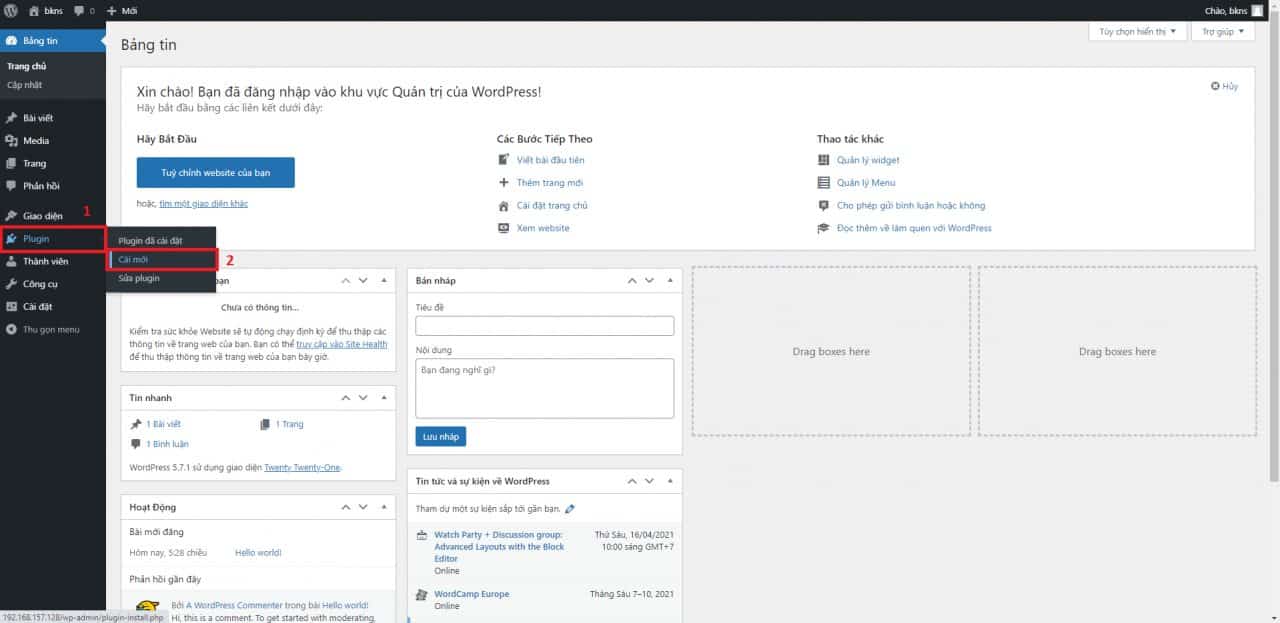Open the Trợ giúp help dropdown
1280x623 pixels.
tap(1223, 32)
